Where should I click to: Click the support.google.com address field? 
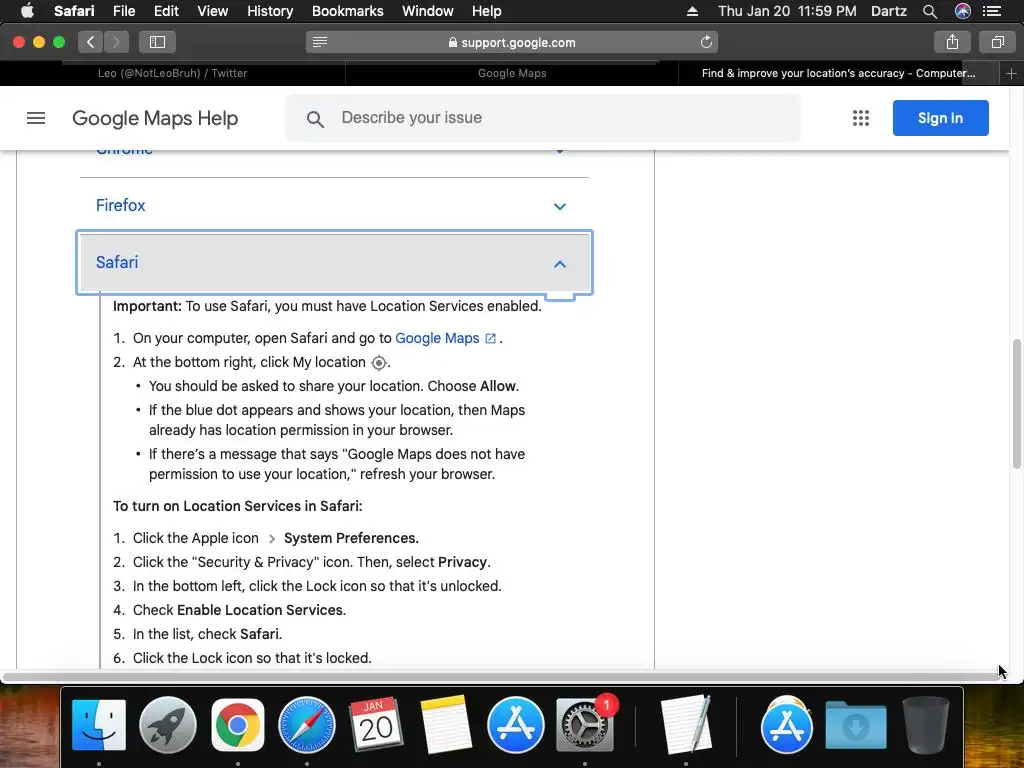(512, 42)
